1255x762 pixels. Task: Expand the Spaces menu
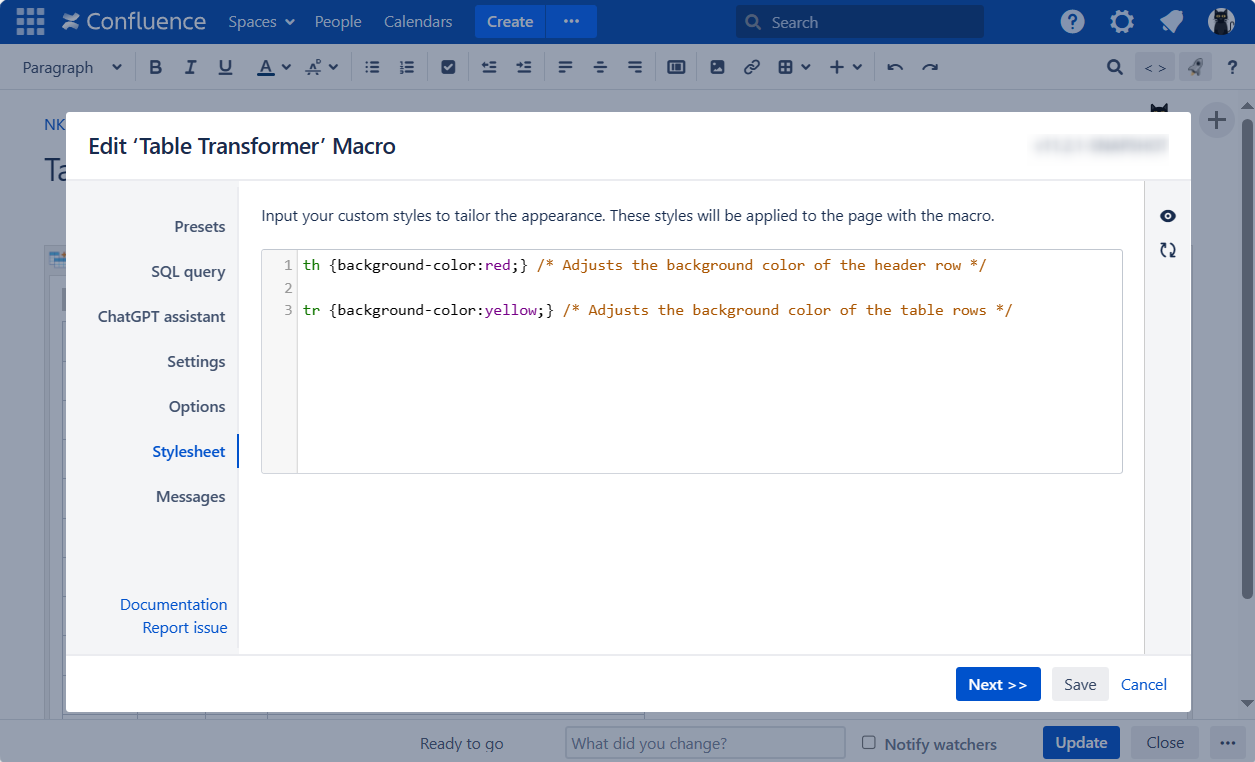point(261,22)
